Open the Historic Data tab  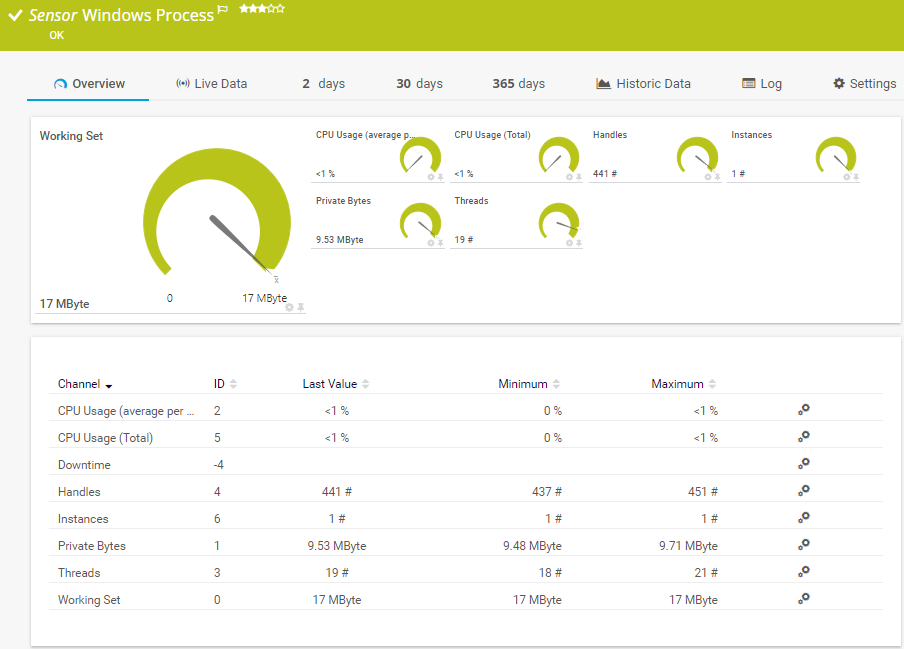643,84
